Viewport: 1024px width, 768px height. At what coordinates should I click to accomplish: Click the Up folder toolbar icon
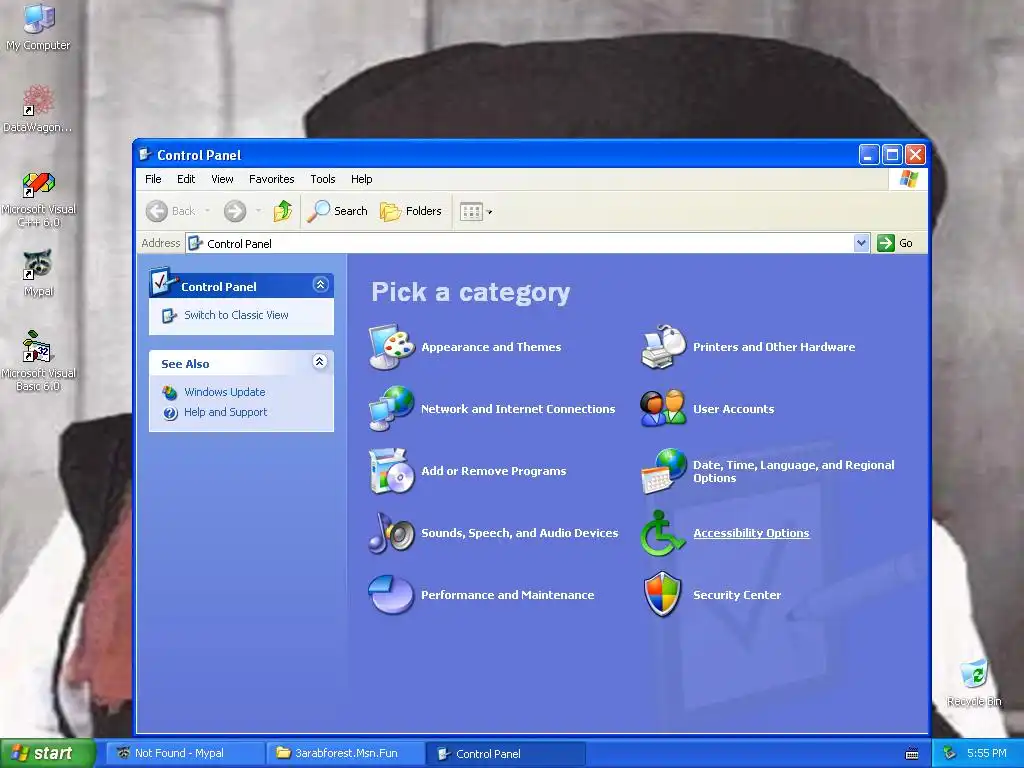283,211
